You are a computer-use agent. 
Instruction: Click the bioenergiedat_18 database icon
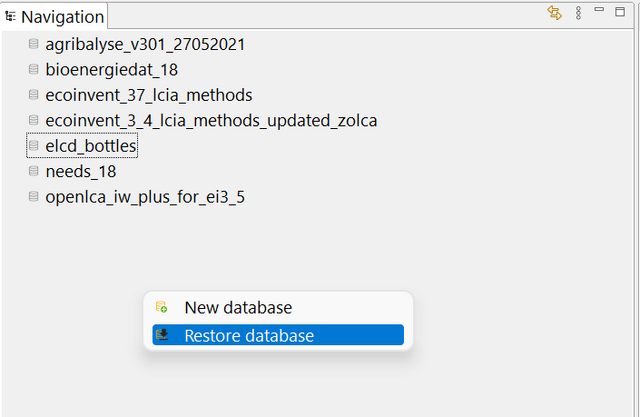pyautogui.click(x=33, y=69)
